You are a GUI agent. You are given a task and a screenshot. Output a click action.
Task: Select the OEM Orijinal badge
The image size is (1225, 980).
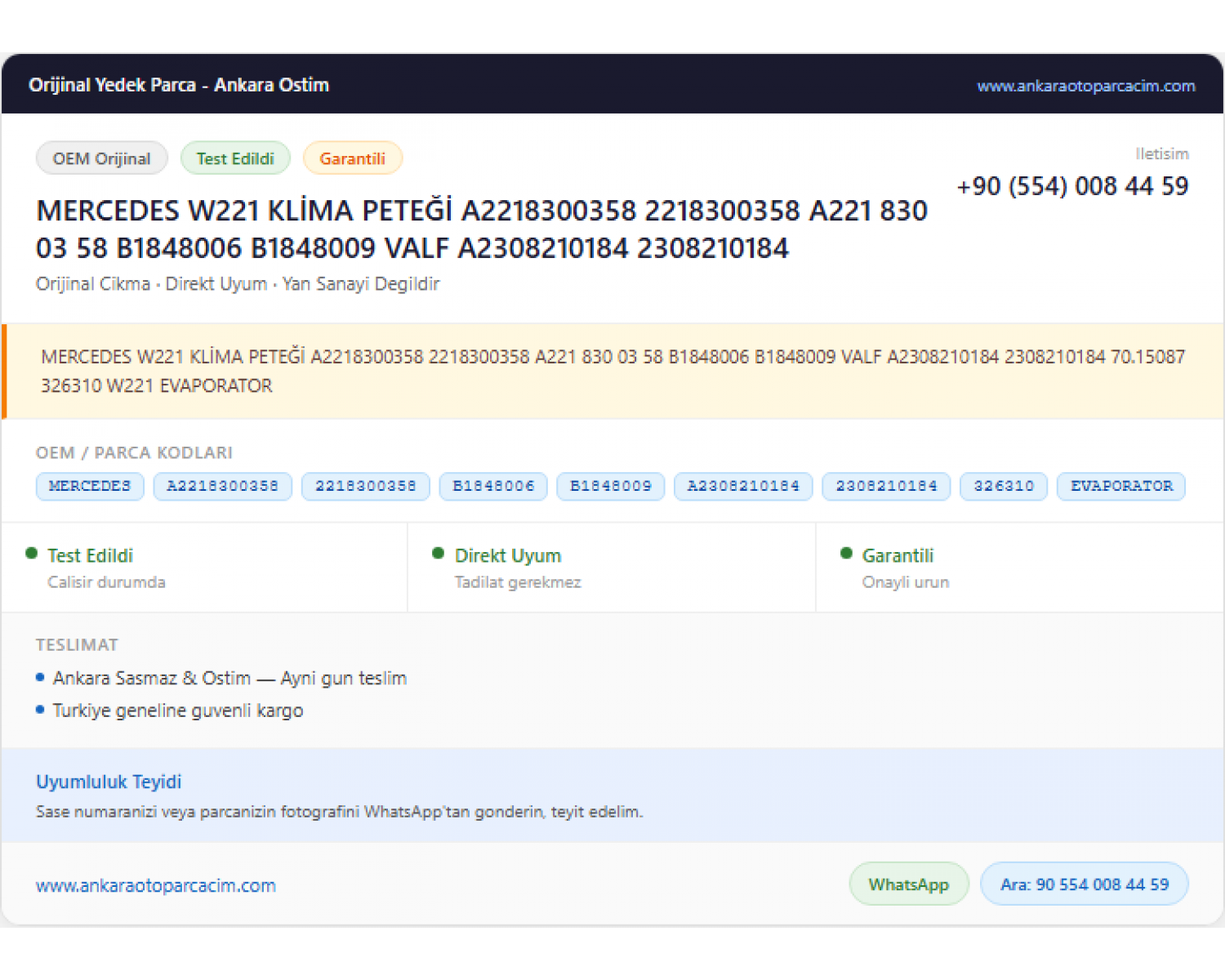click(102, 158)
